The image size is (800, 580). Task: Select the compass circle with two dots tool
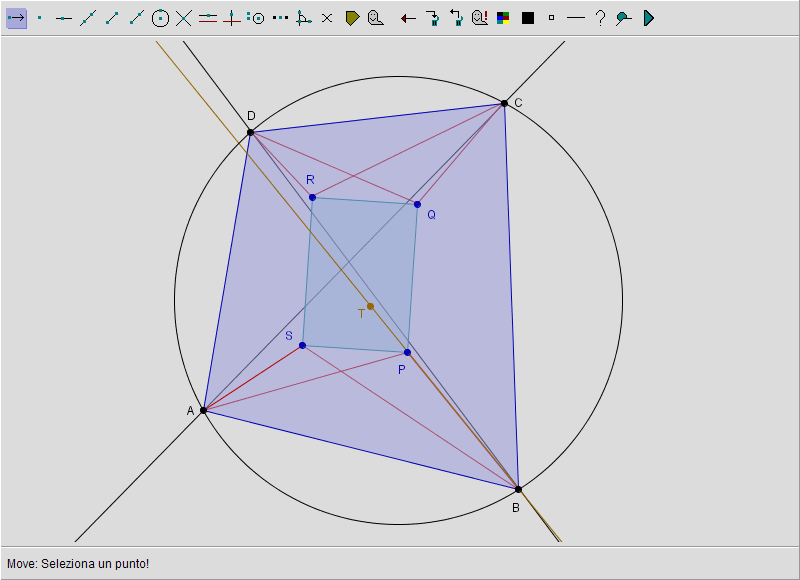256,18
